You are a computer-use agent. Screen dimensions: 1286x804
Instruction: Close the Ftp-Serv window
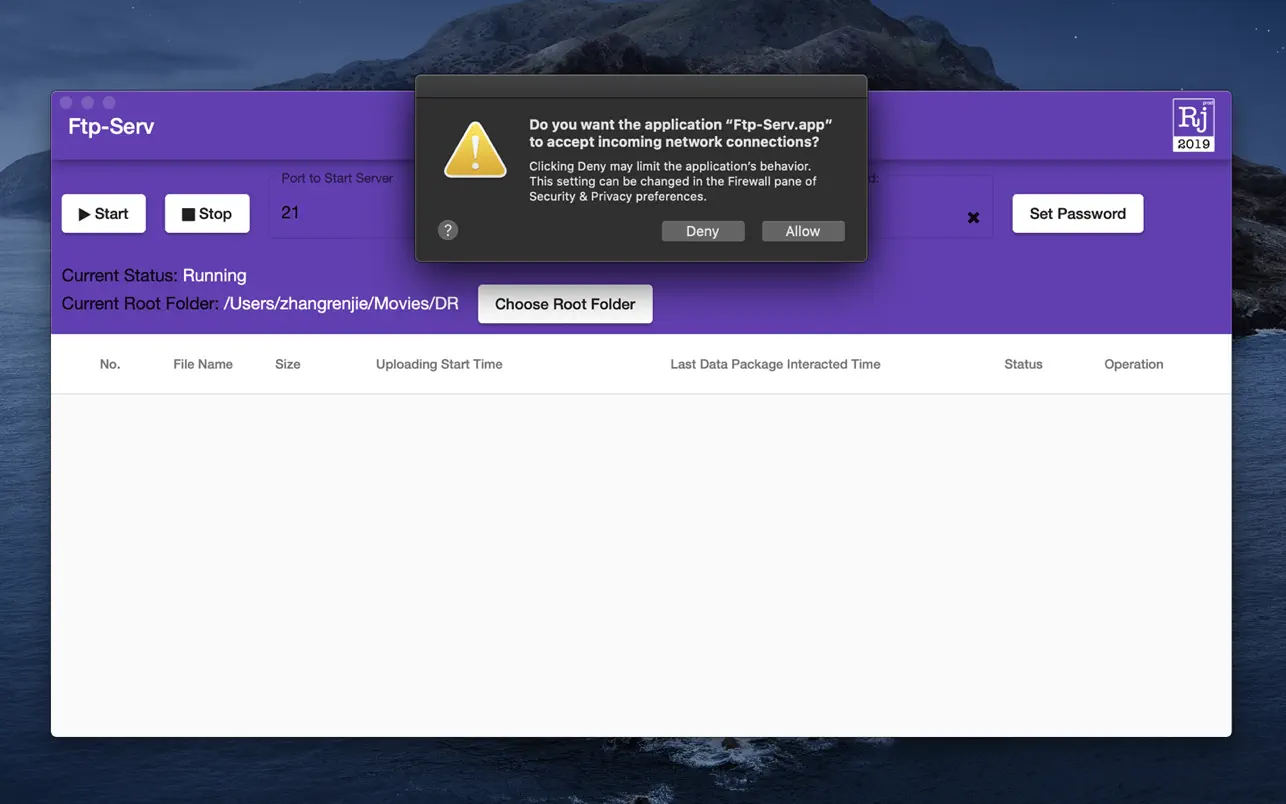click(66, 103)
